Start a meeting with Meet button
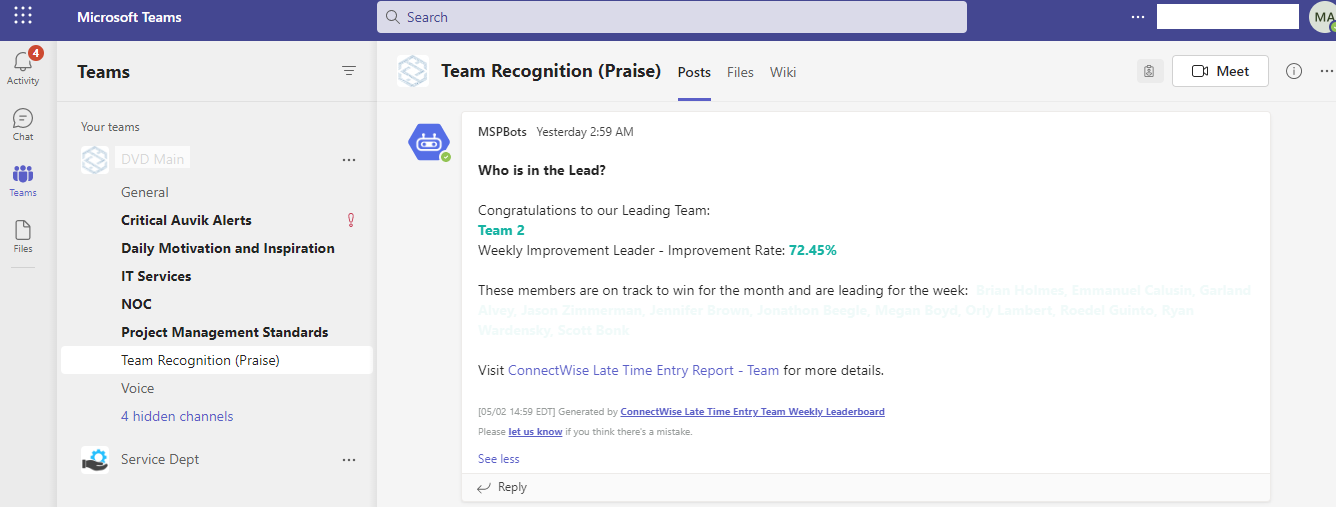The height and width of the screenshot is (507, 1336). coord(1220,71)
